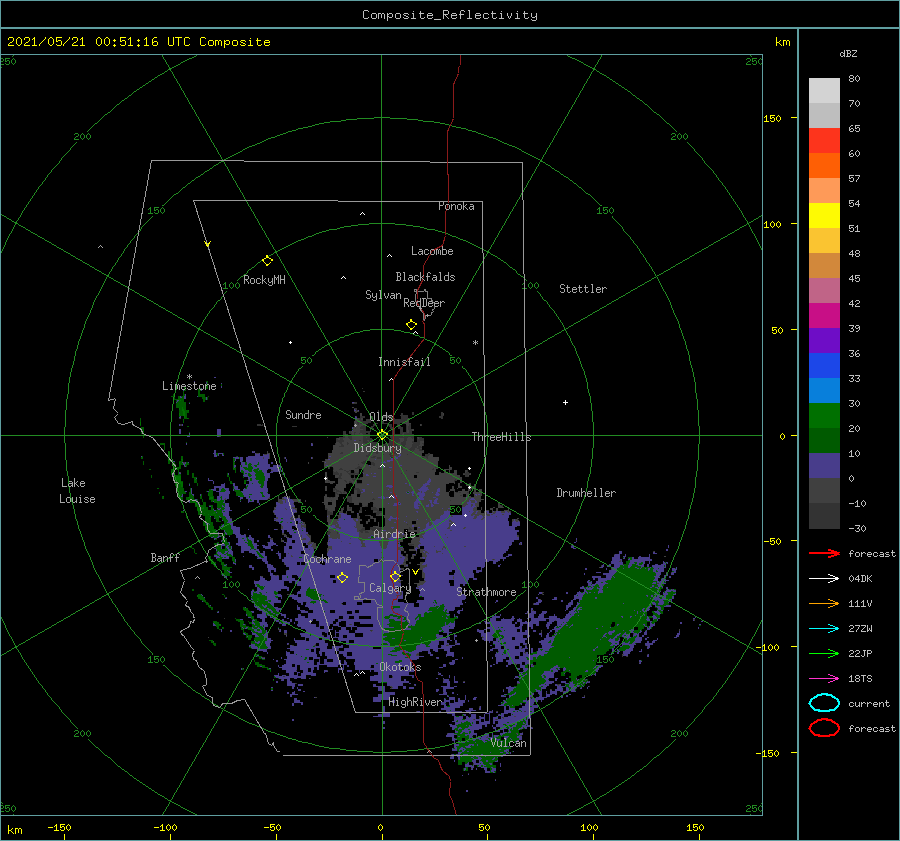Click the yellow diamond marker under Cochrane
This screenshot has height=841, width=900.
[342, 578]
